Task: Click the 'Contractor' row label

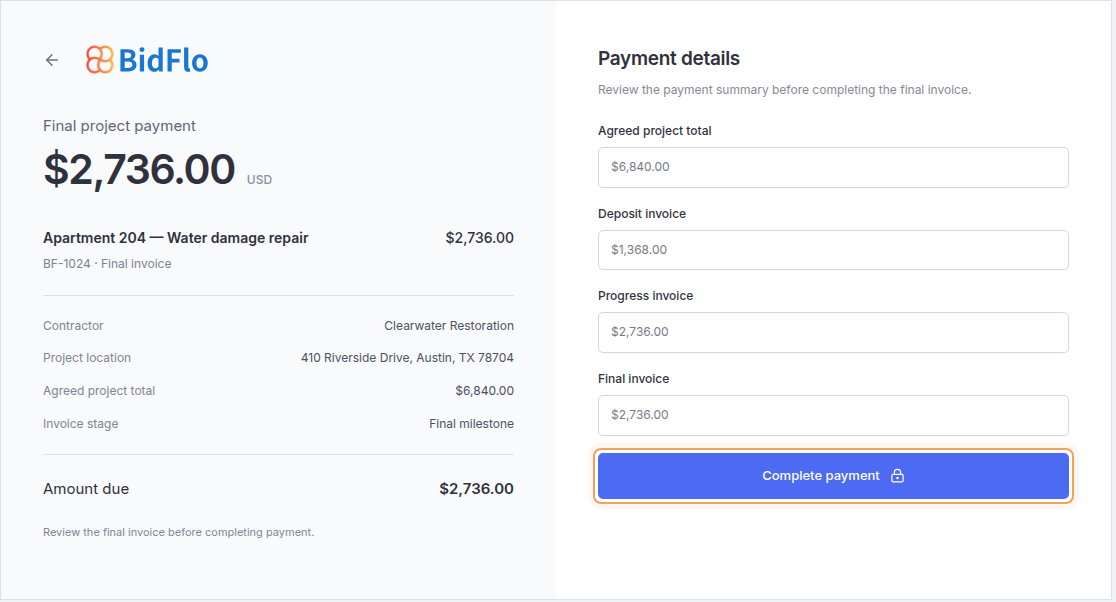Action: (73, 325)
